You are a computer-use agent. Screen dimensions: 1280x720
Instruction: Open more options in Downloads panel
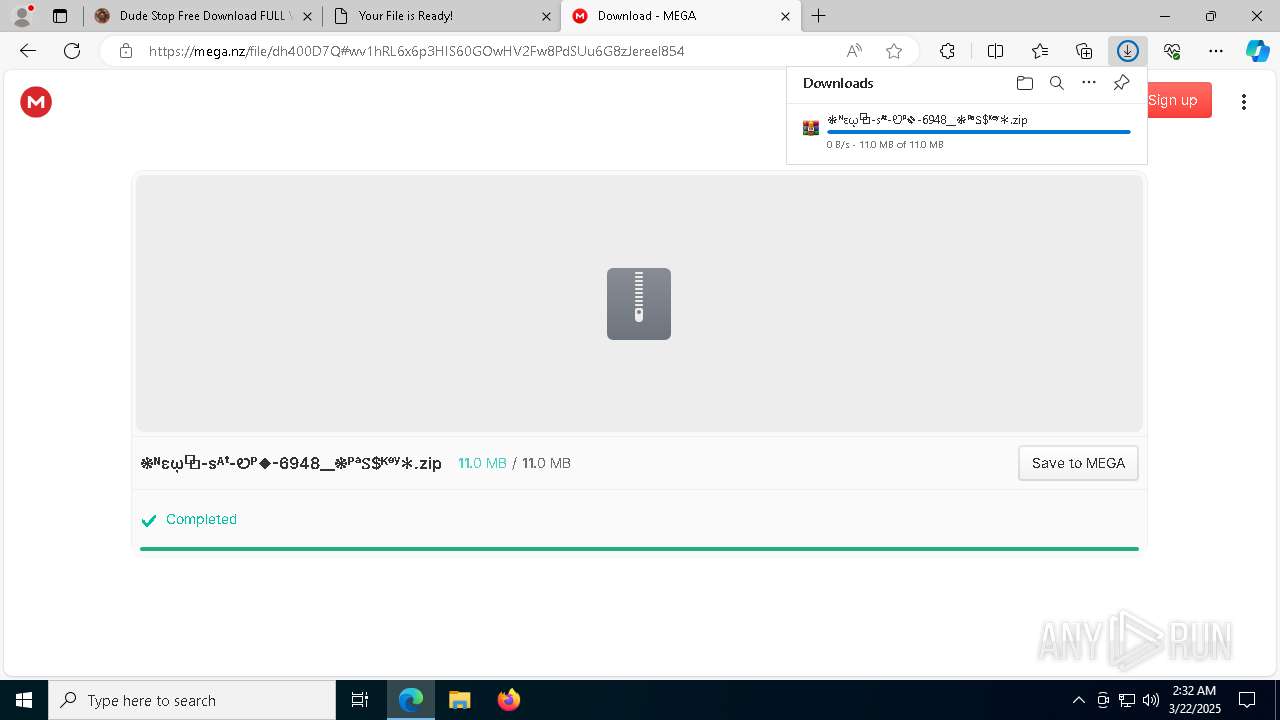pos(1089,83)
